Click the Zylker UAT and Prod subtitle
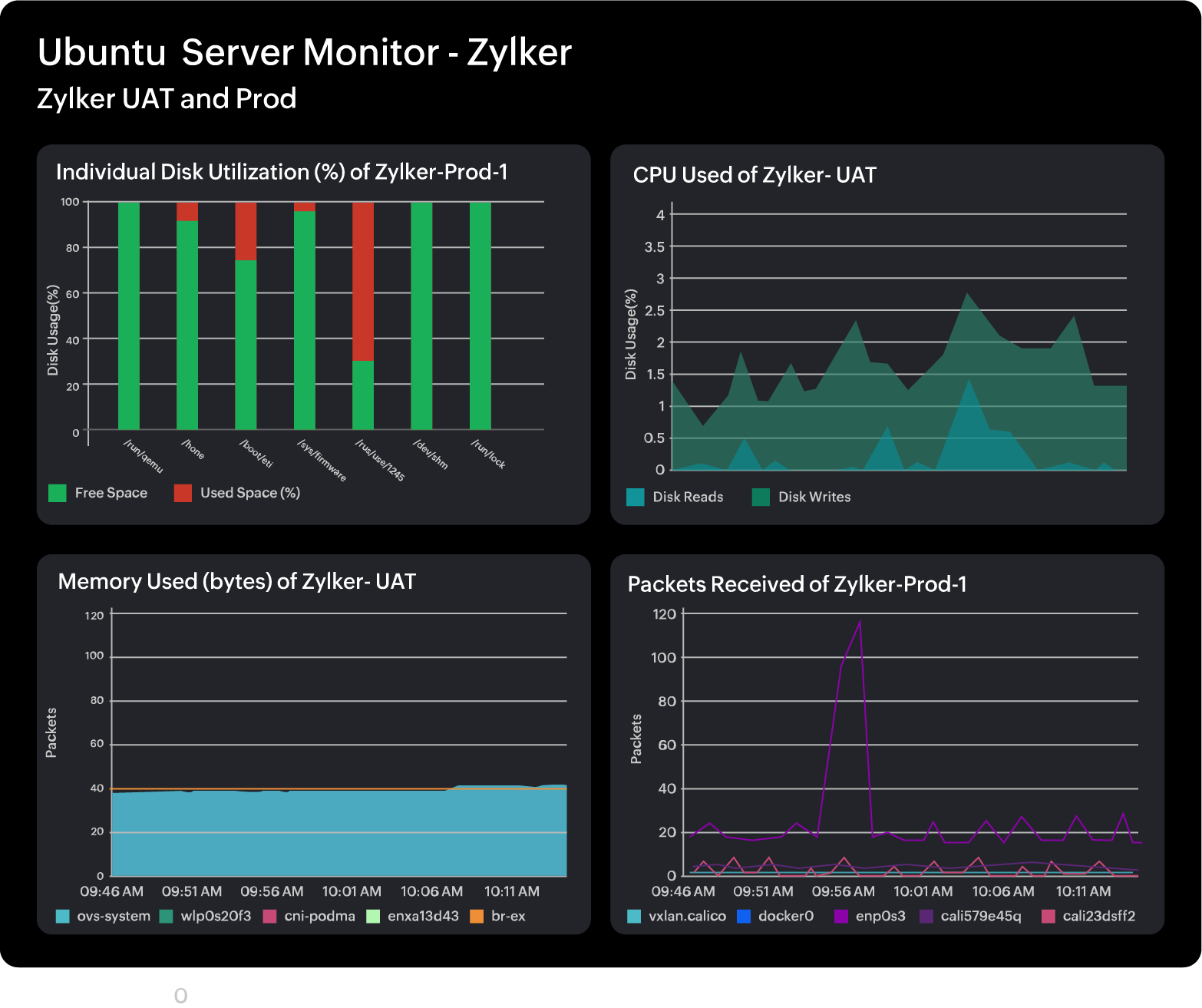This screenshot has height=1008, width=1202. 167,98
